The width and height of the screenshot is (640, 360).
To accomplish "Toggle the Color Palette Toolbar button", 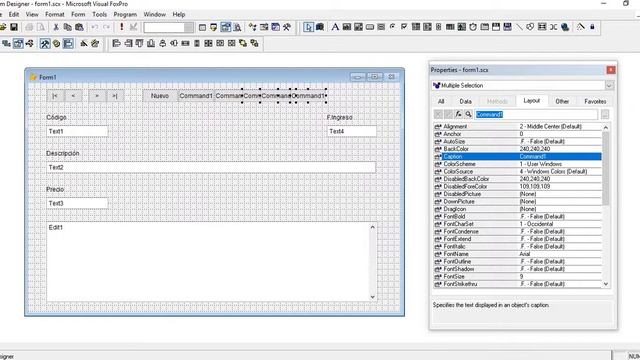I will [56, 43].
